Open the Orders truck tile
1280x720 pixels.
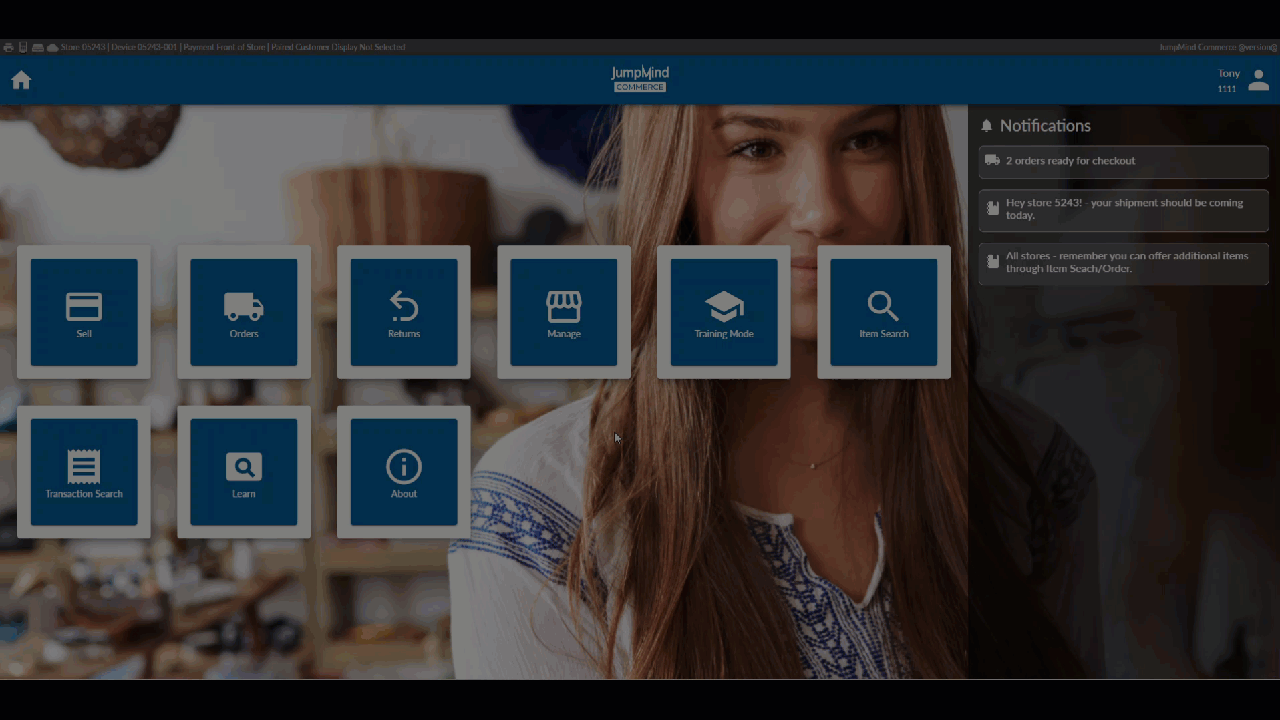(244, 312)
